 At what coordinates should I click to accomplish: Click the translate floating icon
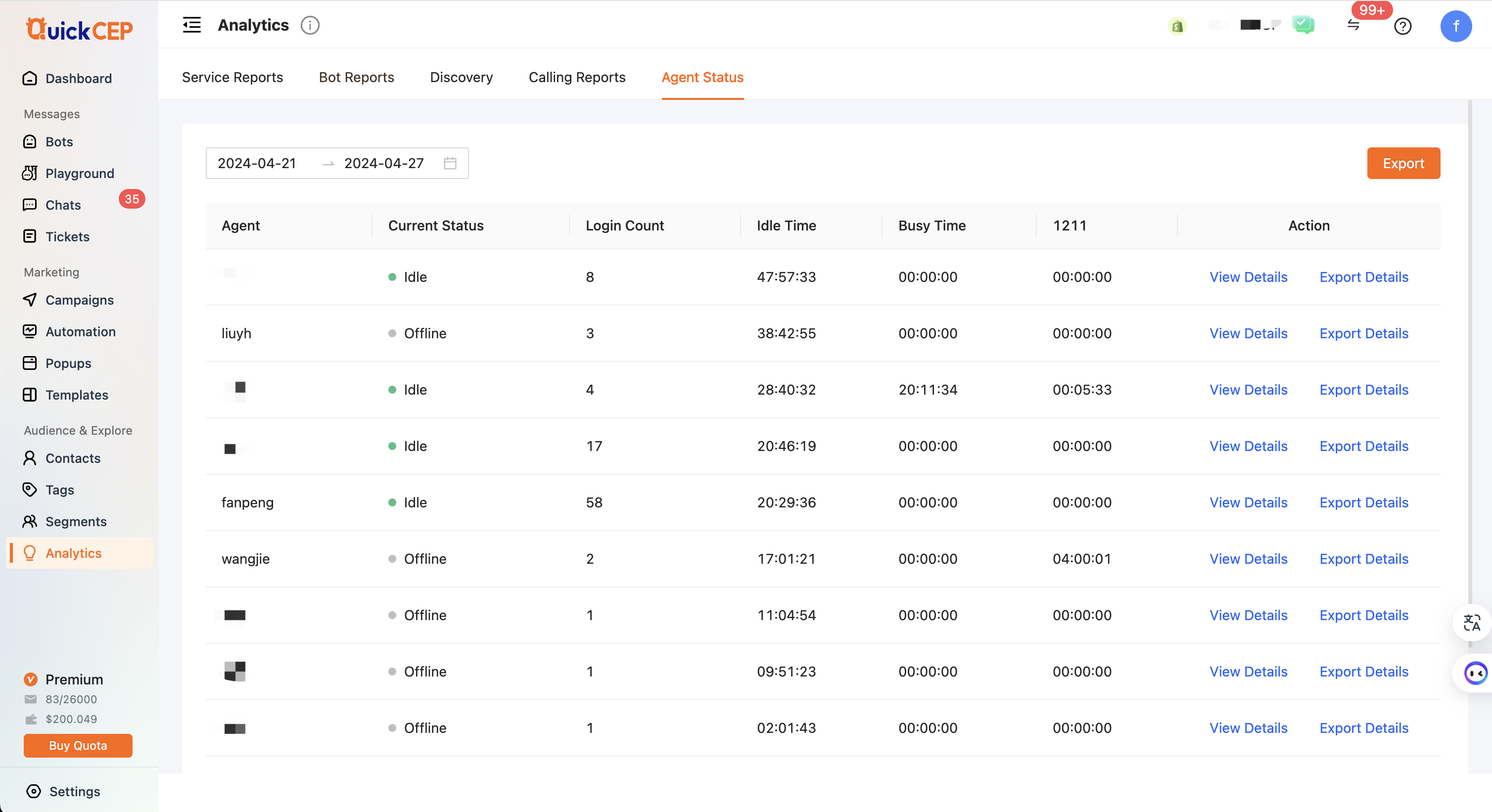tap(1472, 623)
